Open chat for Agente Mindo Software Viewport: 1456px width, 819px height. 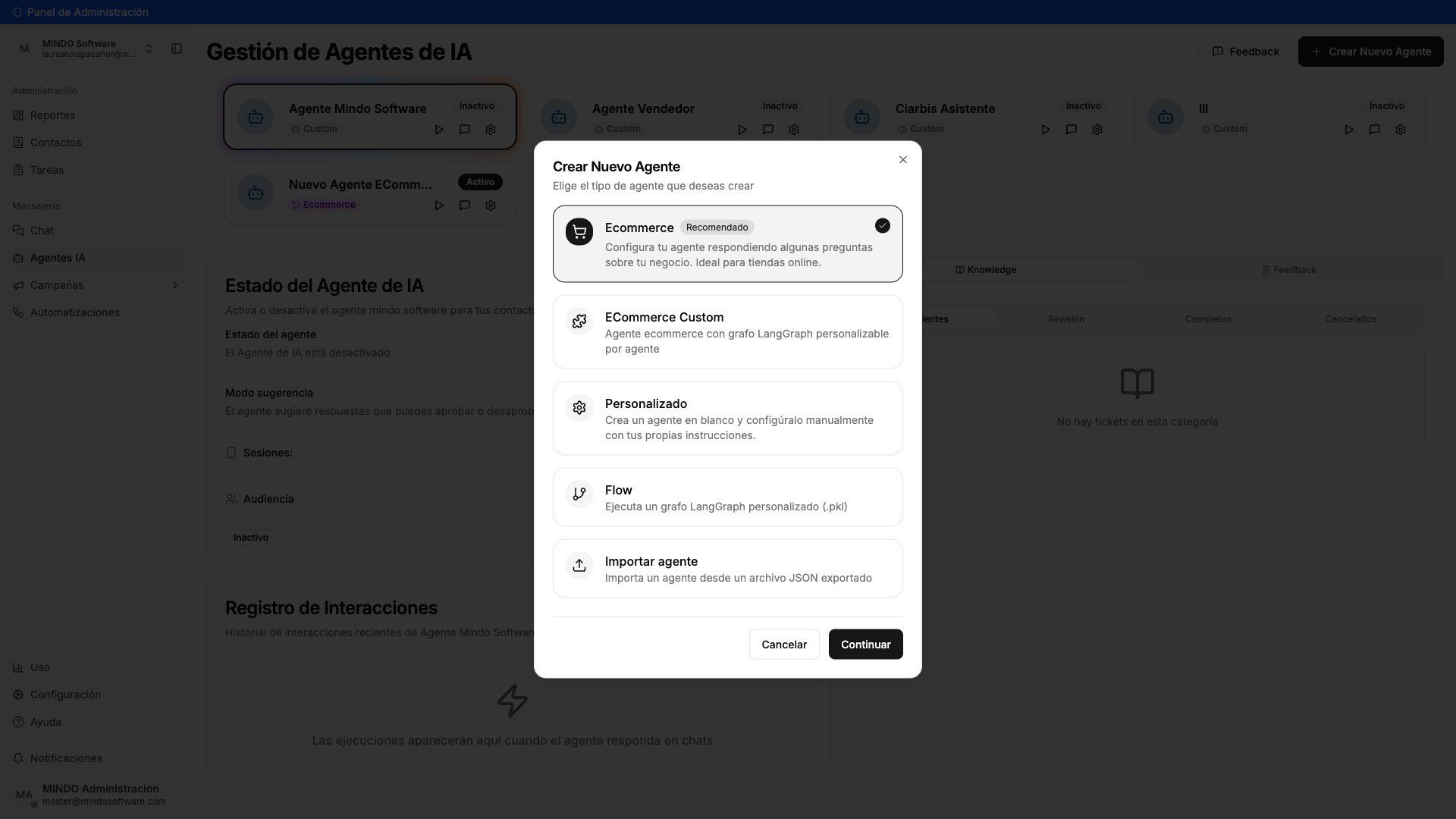click(x=465, y=130)
